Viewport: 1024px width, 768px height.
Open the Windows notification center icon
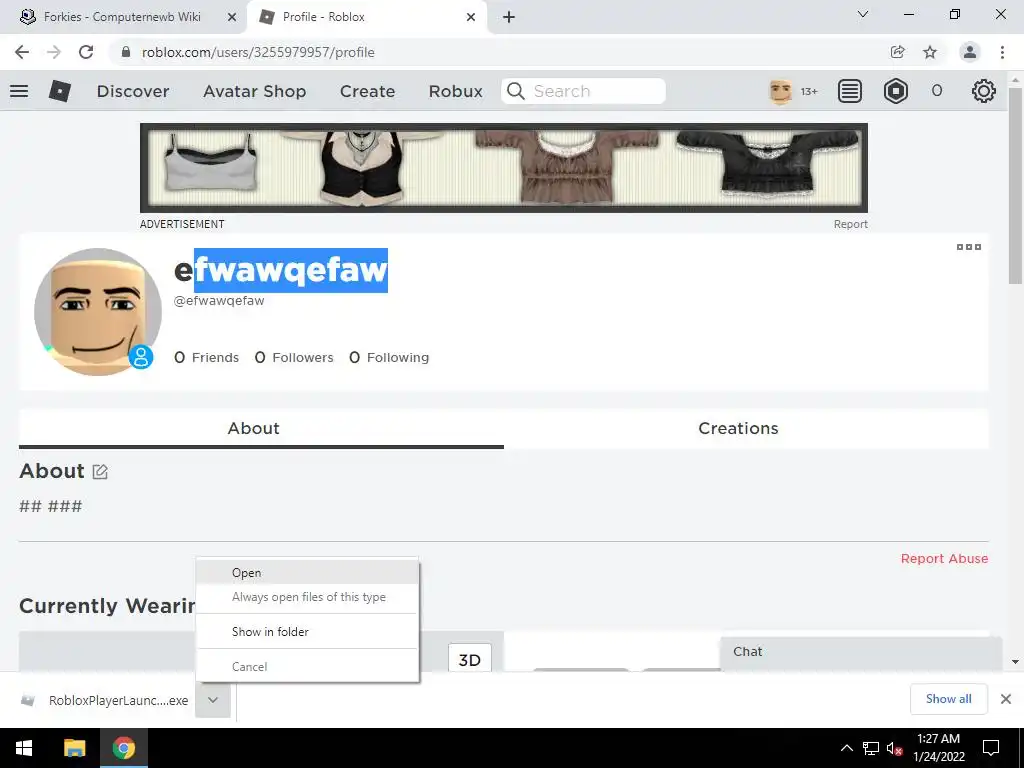[x=991, y=748]
